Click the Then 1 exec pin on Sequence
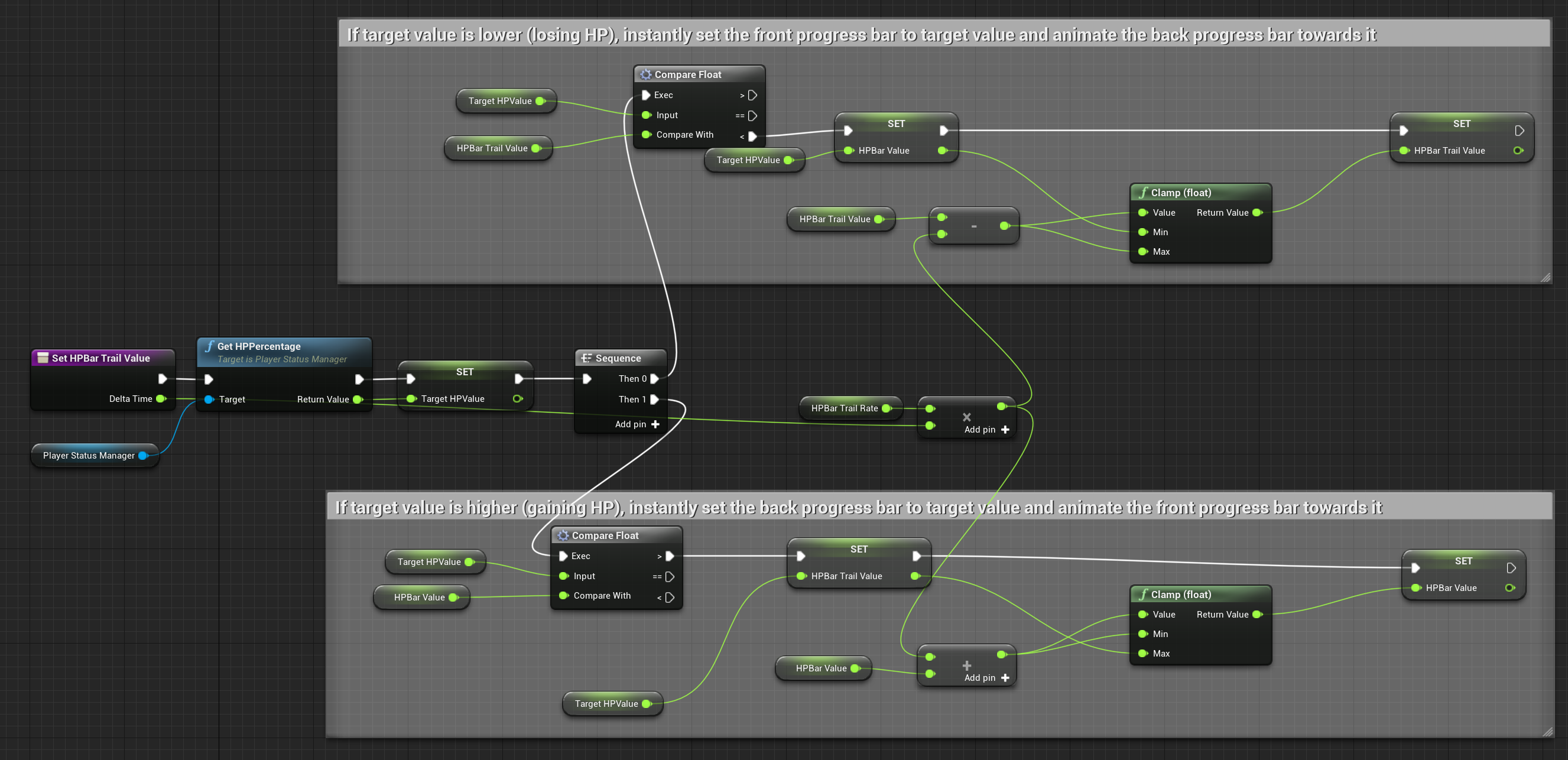 (x=655, y=399)
